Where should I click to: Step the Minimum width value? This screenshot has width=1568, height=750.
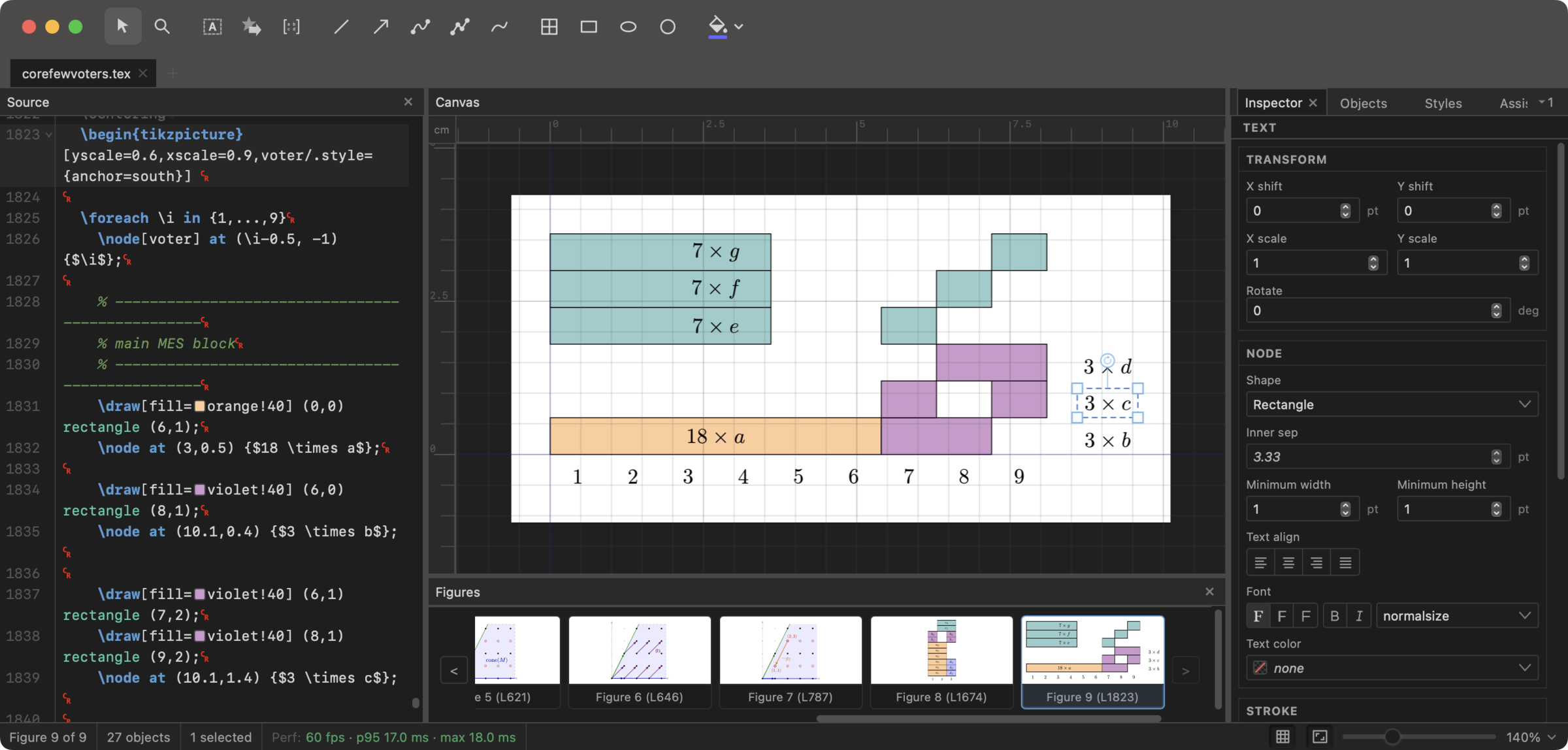click(1345, 509)
